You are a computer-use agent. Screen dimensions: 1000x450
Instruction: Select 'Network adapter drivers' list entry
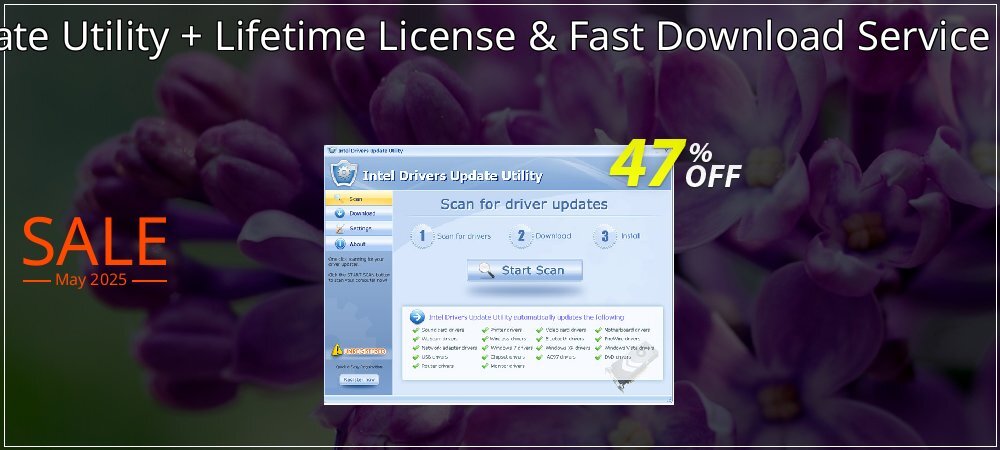[445, 348]
